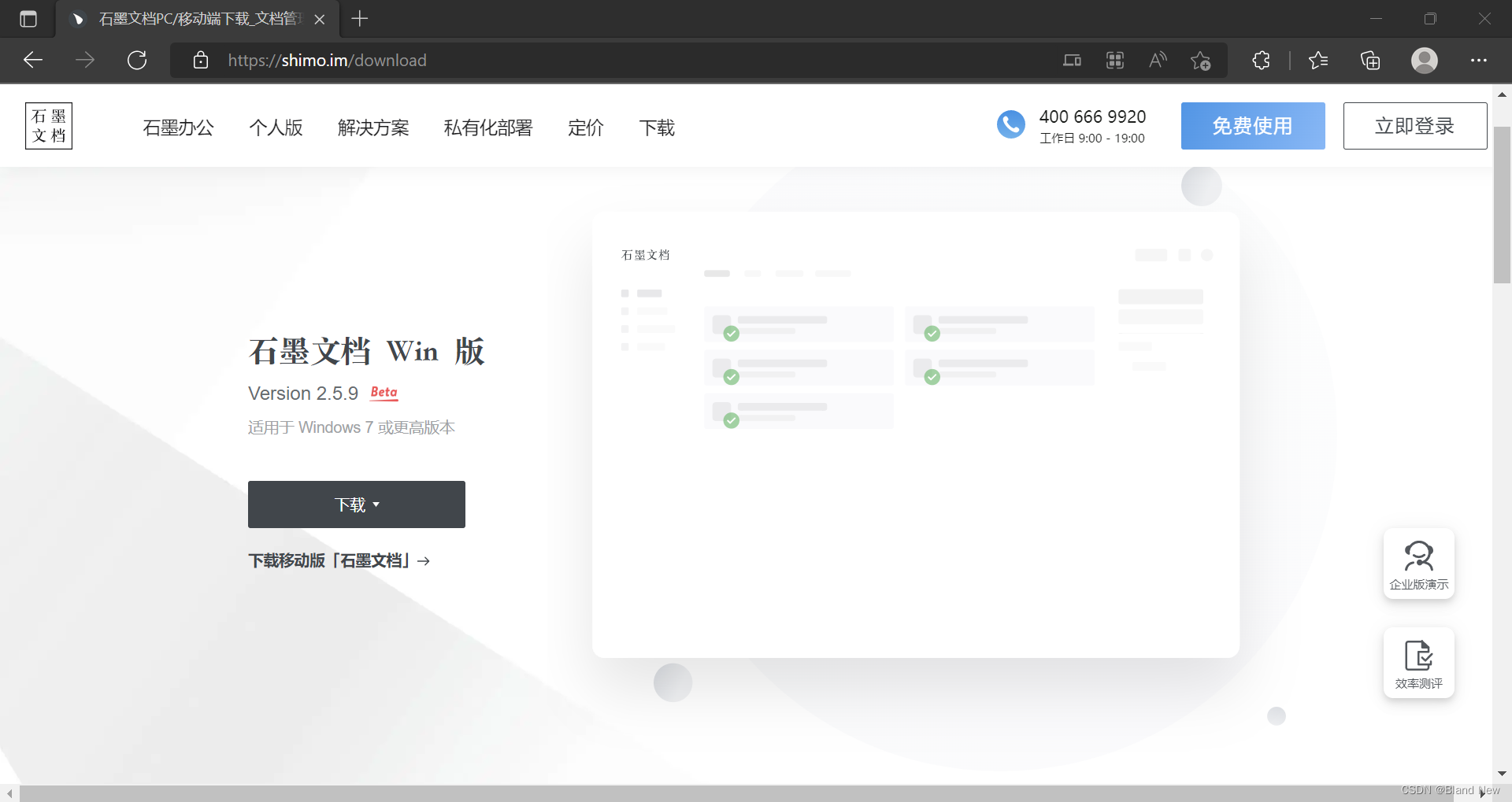Add this page to favorites

tap(1201, 61)
